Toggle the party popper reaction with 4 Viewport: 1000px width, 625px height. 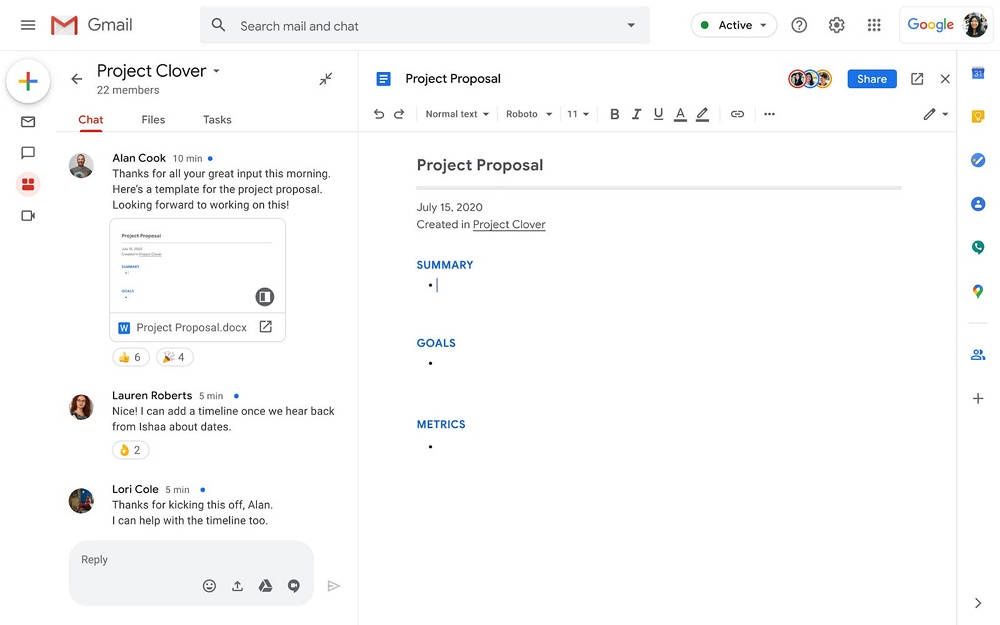174,357
